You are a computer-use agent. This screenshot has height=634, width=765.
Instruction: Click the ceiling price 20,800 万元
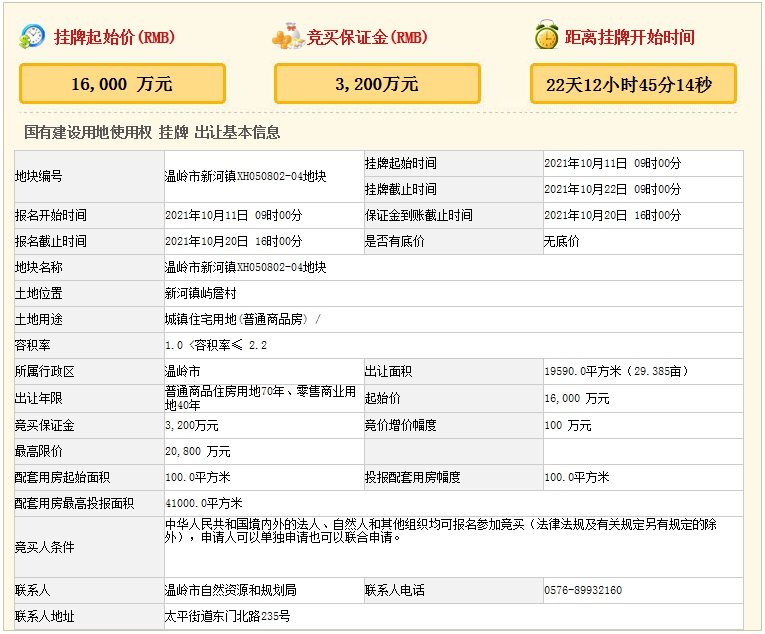198,451
